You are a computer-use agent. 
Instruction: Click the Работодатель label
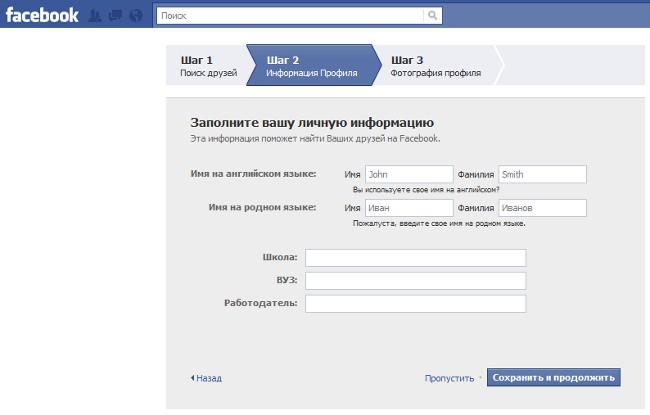pyautogui.click(x=261, y=303)
